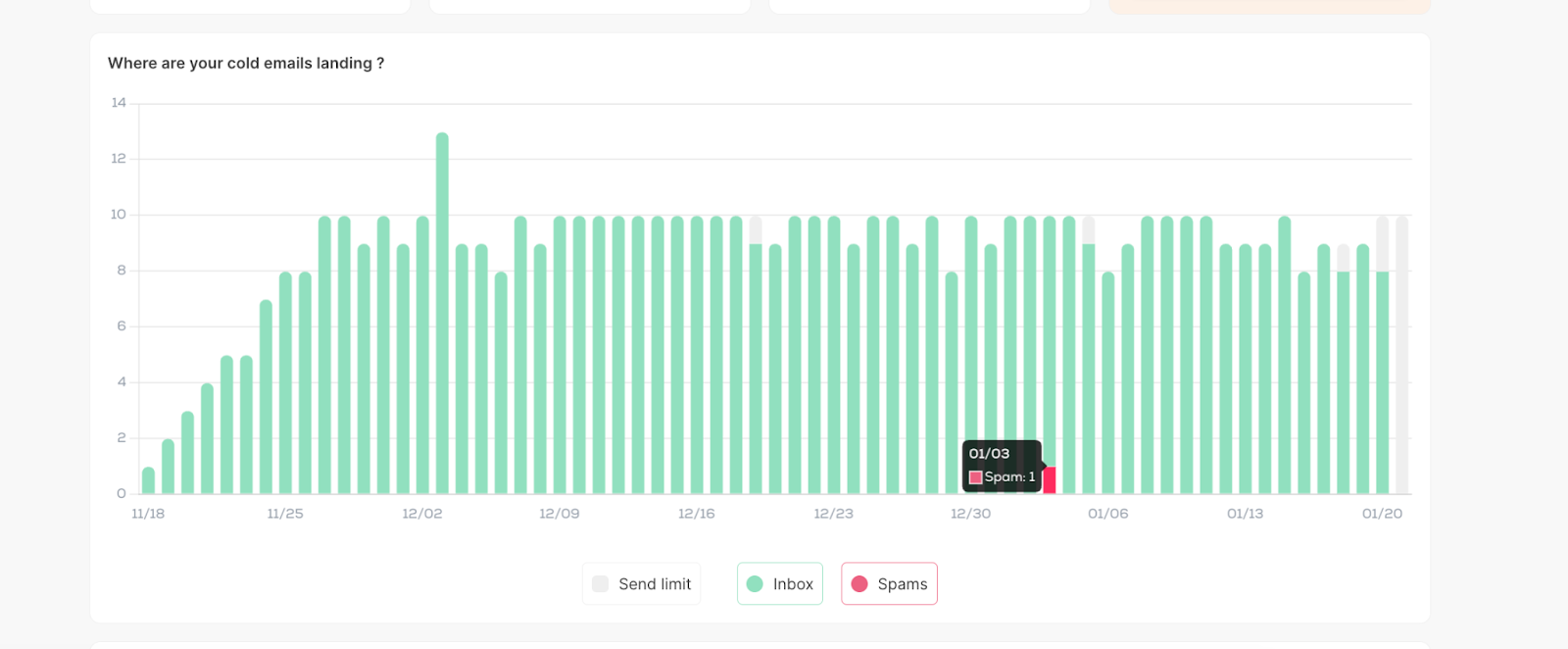Click the "Where are your cold emails landing" title

click(246, 64)
